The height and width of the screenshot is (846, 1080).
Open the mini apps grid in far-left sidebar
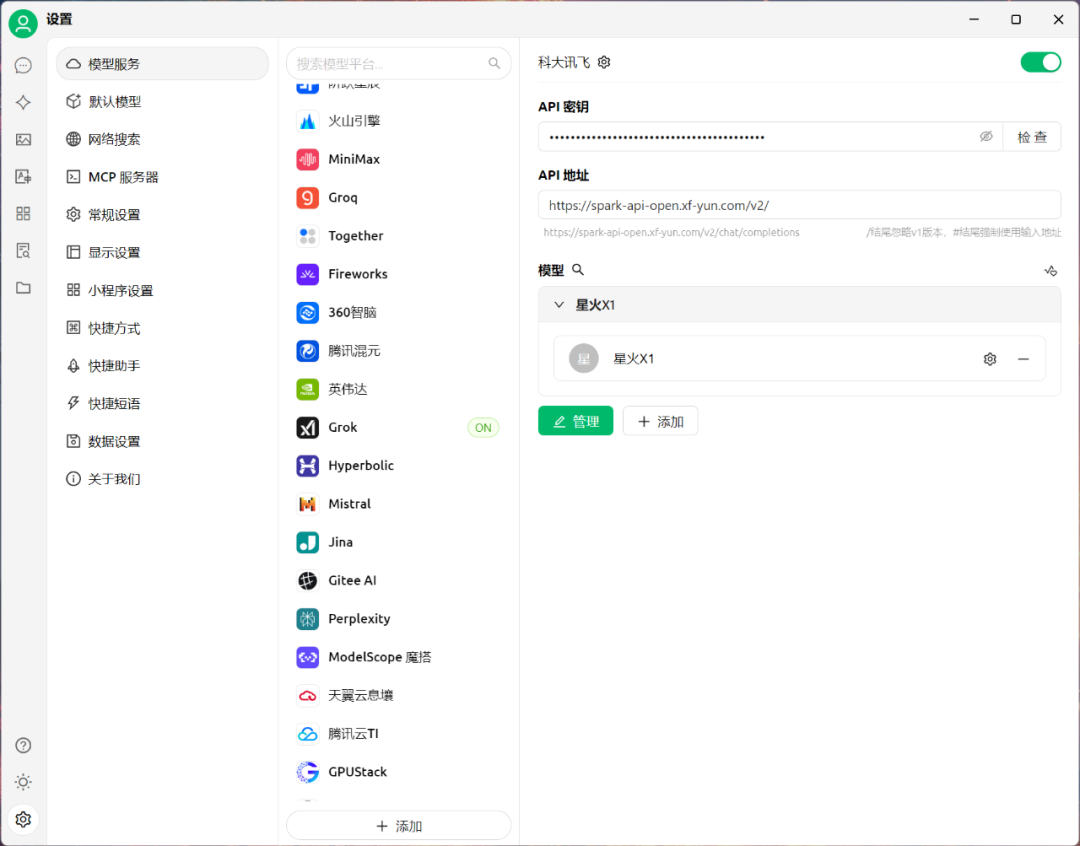(23, 214)
